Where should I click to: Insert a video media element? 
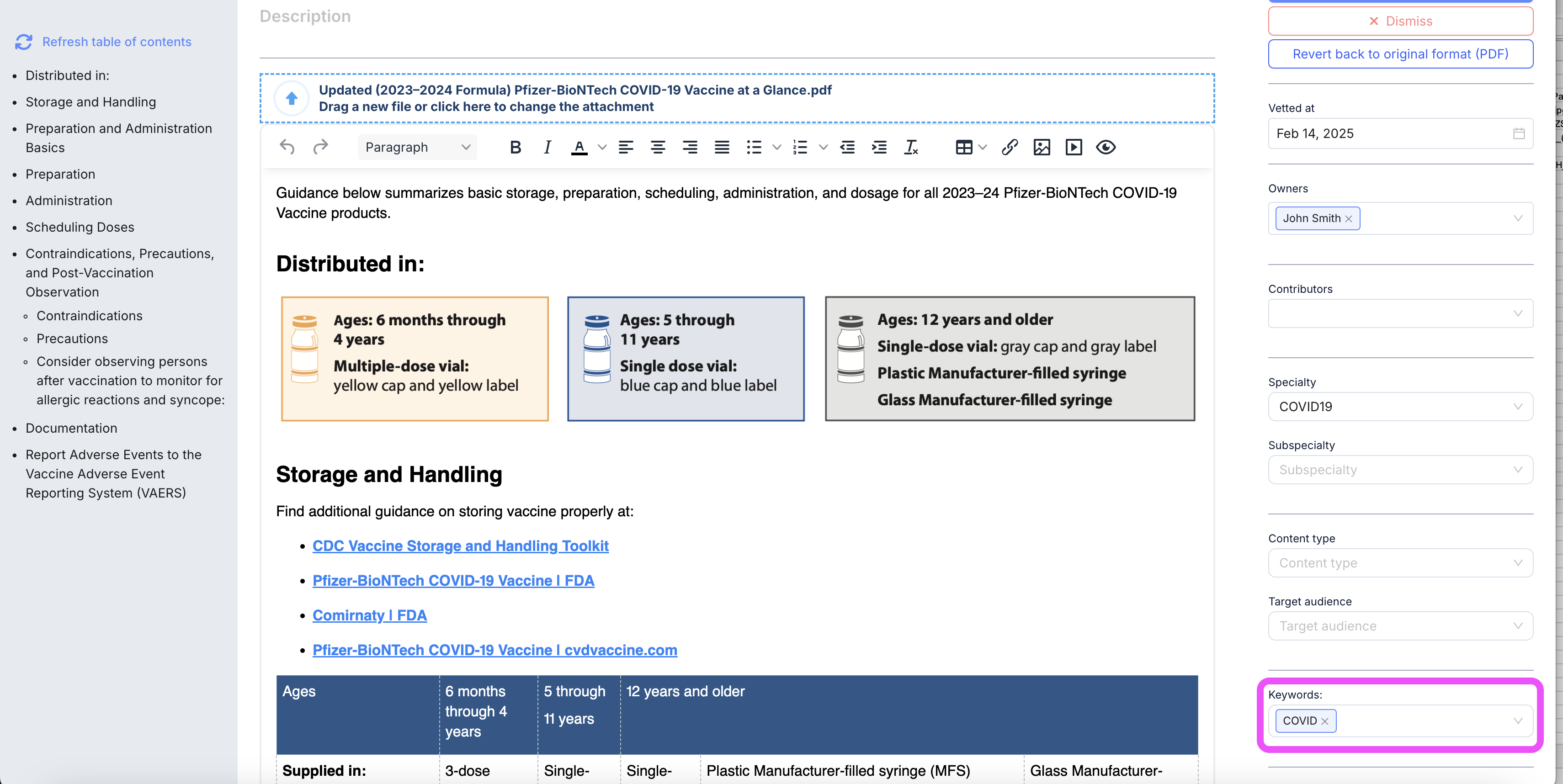pyautogui.click(x=1074, y=147)
